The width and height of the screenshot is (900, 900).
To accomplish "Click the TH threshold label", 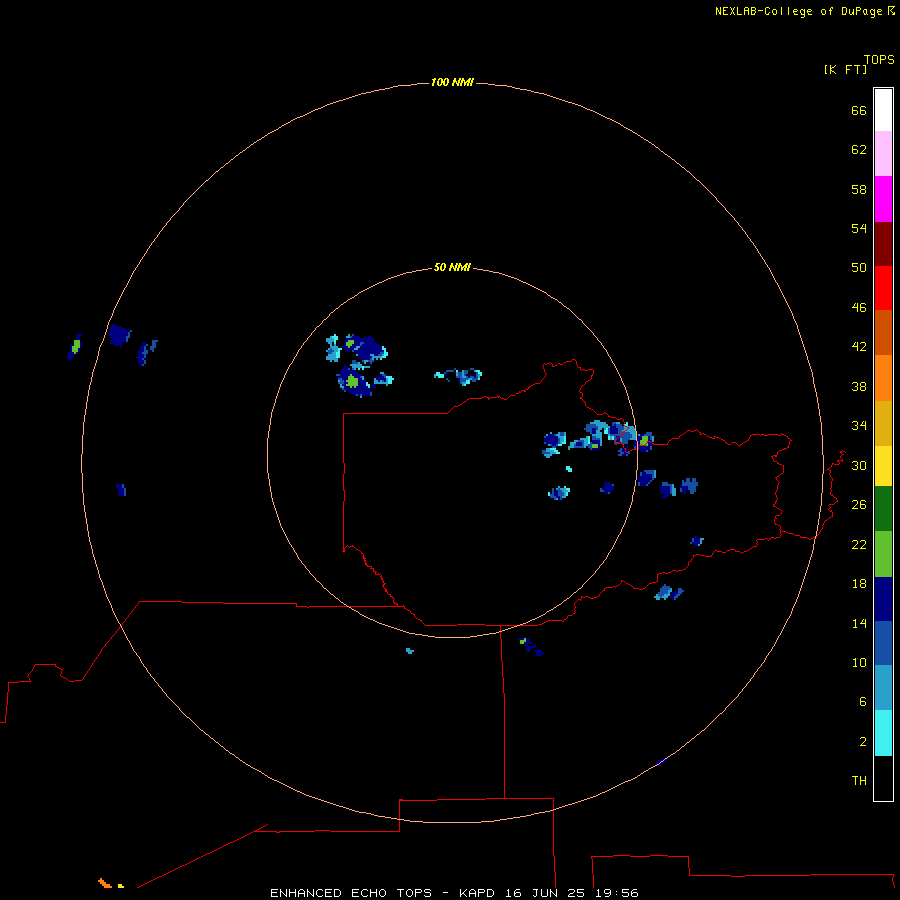I will click(x=859, y=781).
